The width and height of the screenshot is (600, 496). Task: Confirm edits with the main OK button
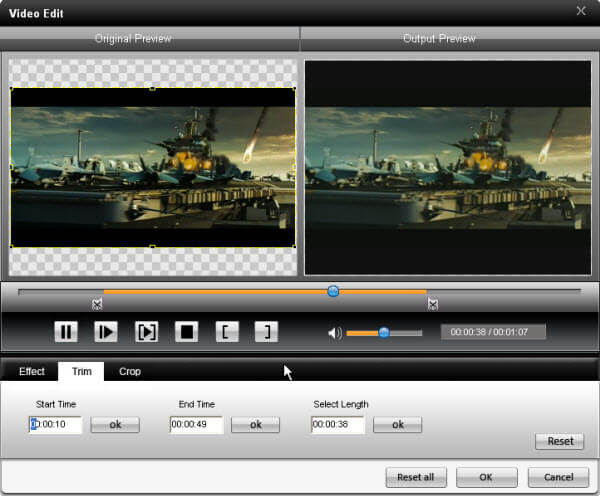[486, 477]
